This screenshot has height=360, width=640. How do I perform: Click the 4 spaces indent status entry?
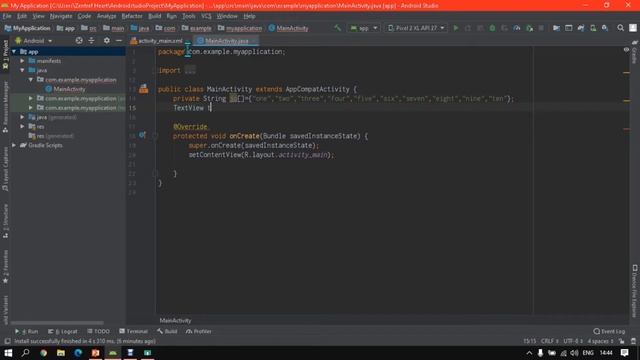[x=600, y=341]
